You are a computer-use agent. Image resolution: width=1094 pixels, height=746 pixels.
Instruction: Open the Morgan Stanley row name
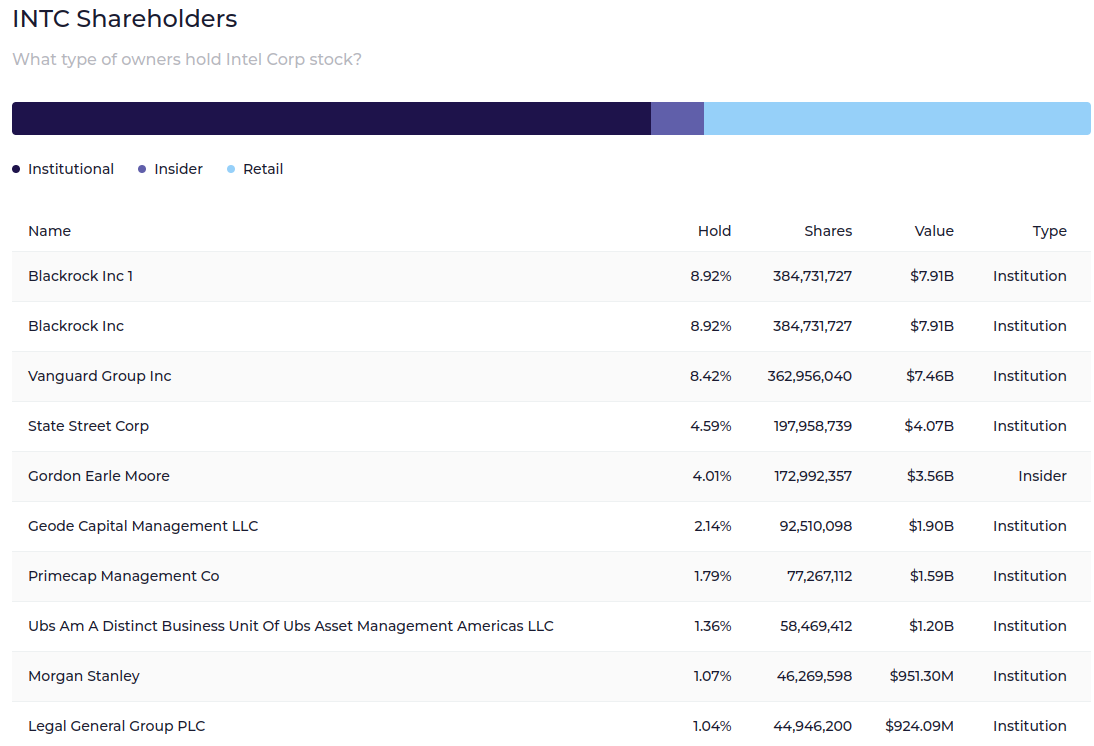(84, 676)
